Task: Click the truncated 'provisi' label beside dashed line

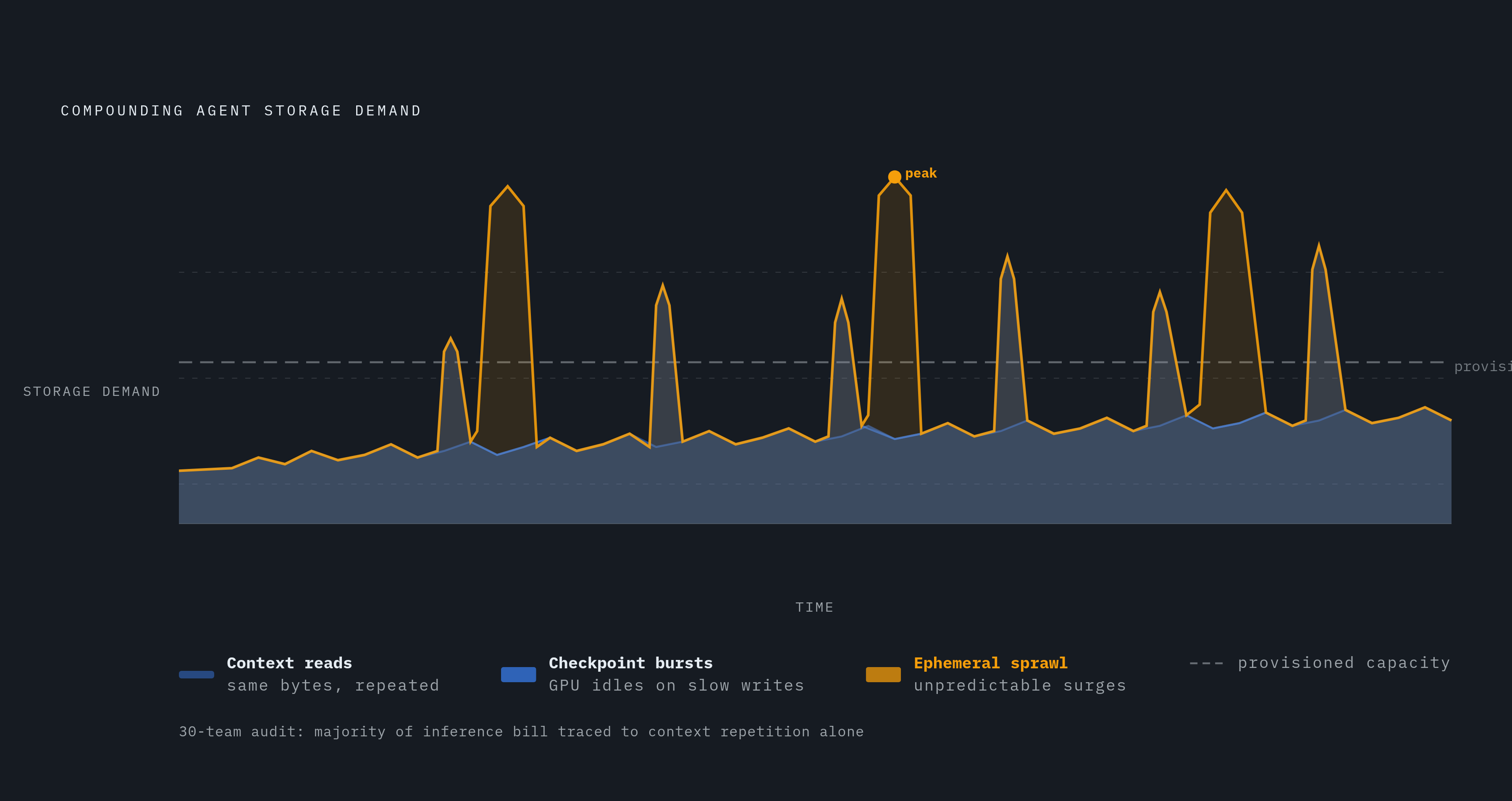Action: coord(1483,367)
